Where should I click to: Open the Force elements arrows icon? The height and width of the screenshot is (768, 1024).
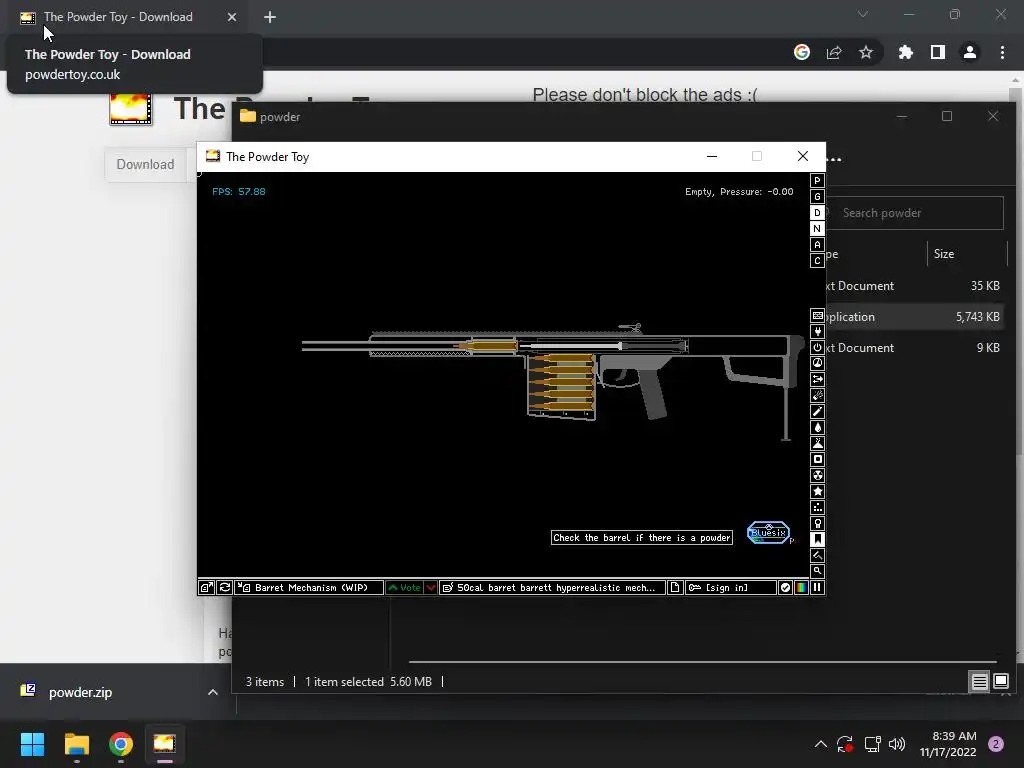[x=817, y=379]
